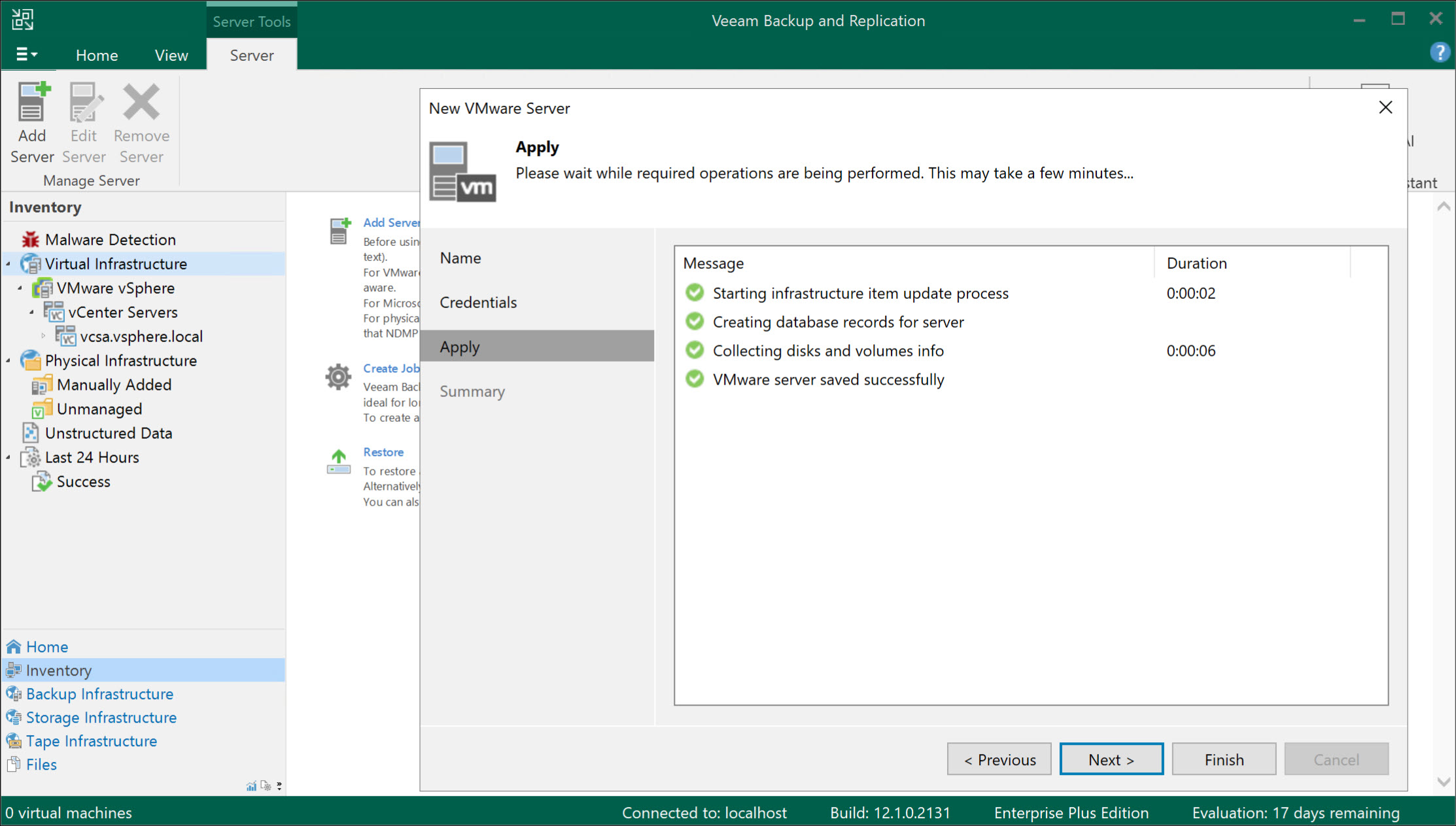Click the Add Server ribbon icon
This screenshot has height=826, width=1456.
point(31,103)
